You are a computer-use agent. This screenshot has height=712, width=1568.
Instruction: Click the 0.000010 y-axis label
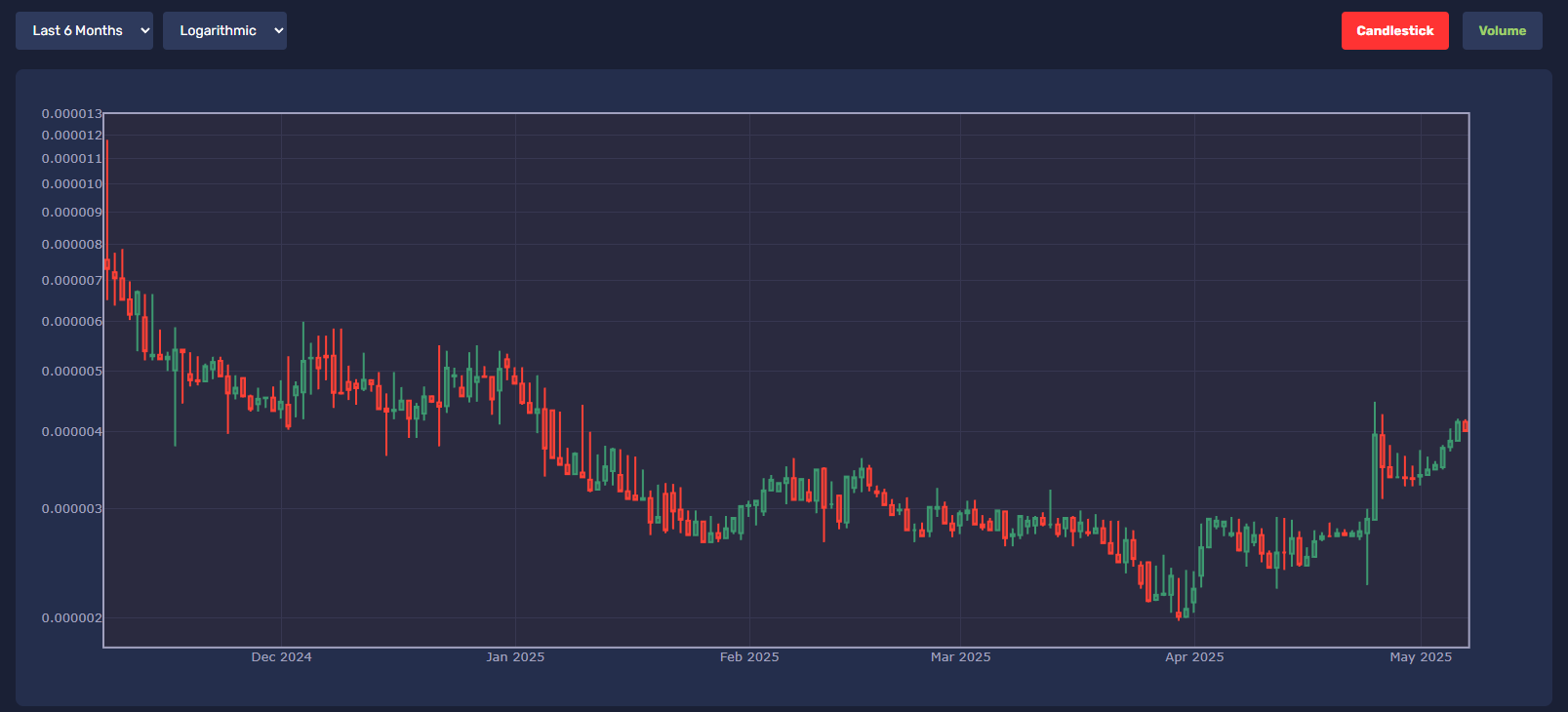pos(71,184)
